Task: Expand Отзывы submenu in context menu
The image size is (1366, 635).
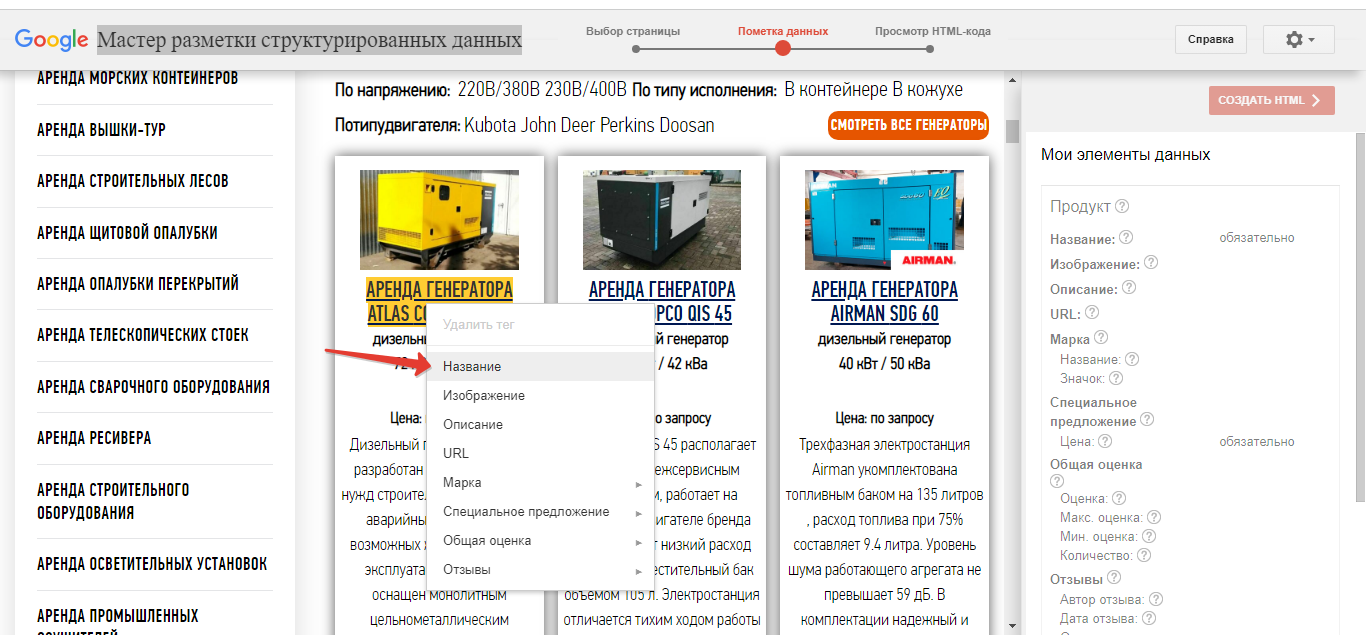Action: [540, 570]
